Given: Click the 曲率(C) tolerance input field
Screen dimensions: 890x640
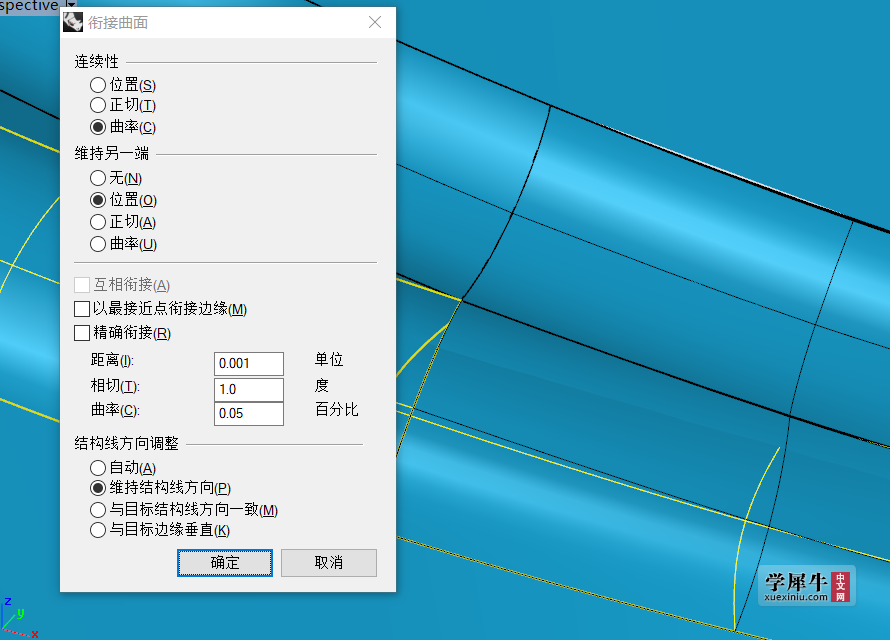Looking at the screenshot, I should point(249,414).
